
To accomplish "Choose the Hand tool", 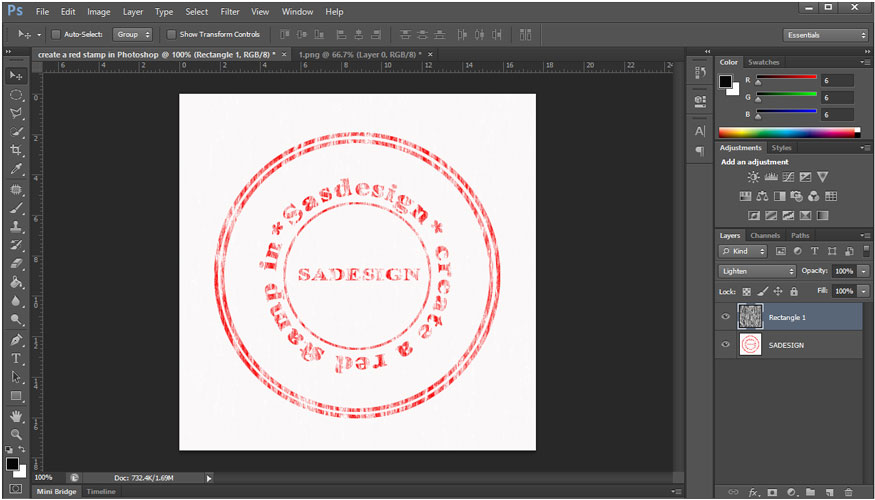I will [16, 415].
